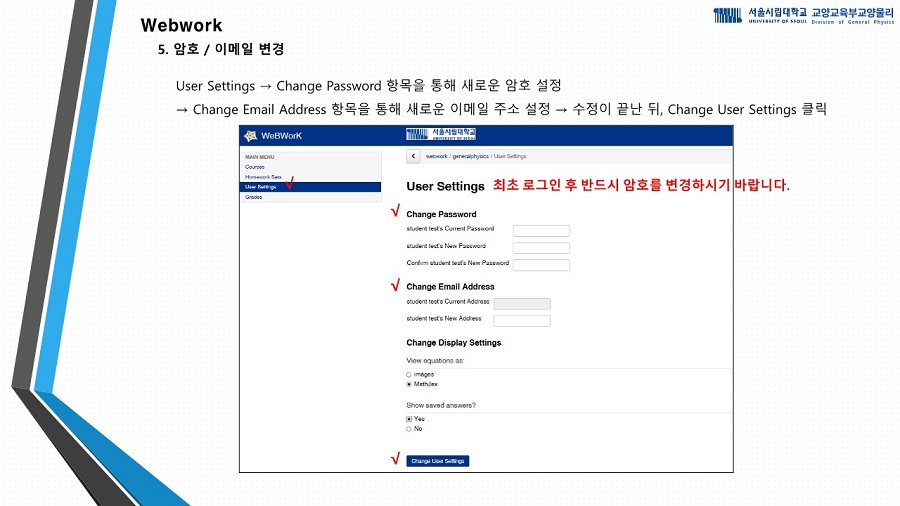This screenshot has width=900, height=506.
Task: Select User Settings in the main menu
Action: pos(311,187)
